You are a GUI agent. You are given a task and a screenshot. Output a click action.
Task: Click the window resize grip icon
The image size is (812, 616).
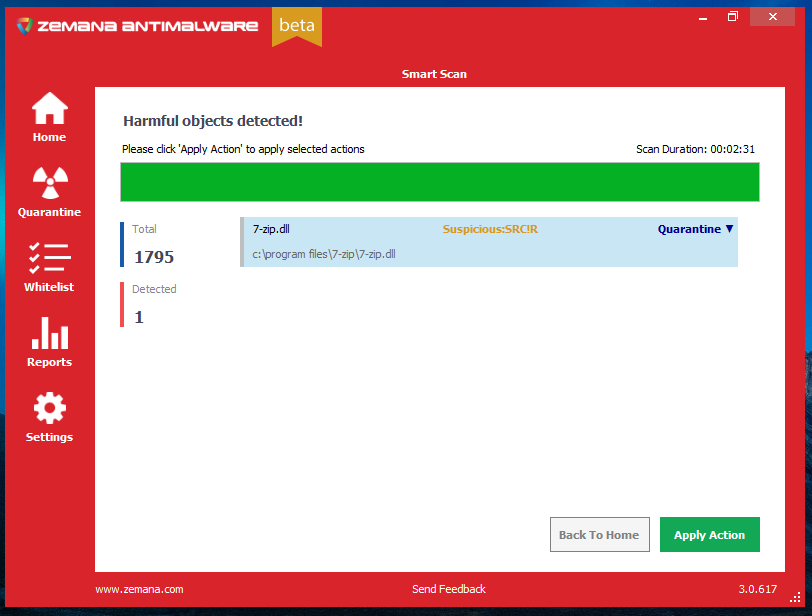[795, 597]
